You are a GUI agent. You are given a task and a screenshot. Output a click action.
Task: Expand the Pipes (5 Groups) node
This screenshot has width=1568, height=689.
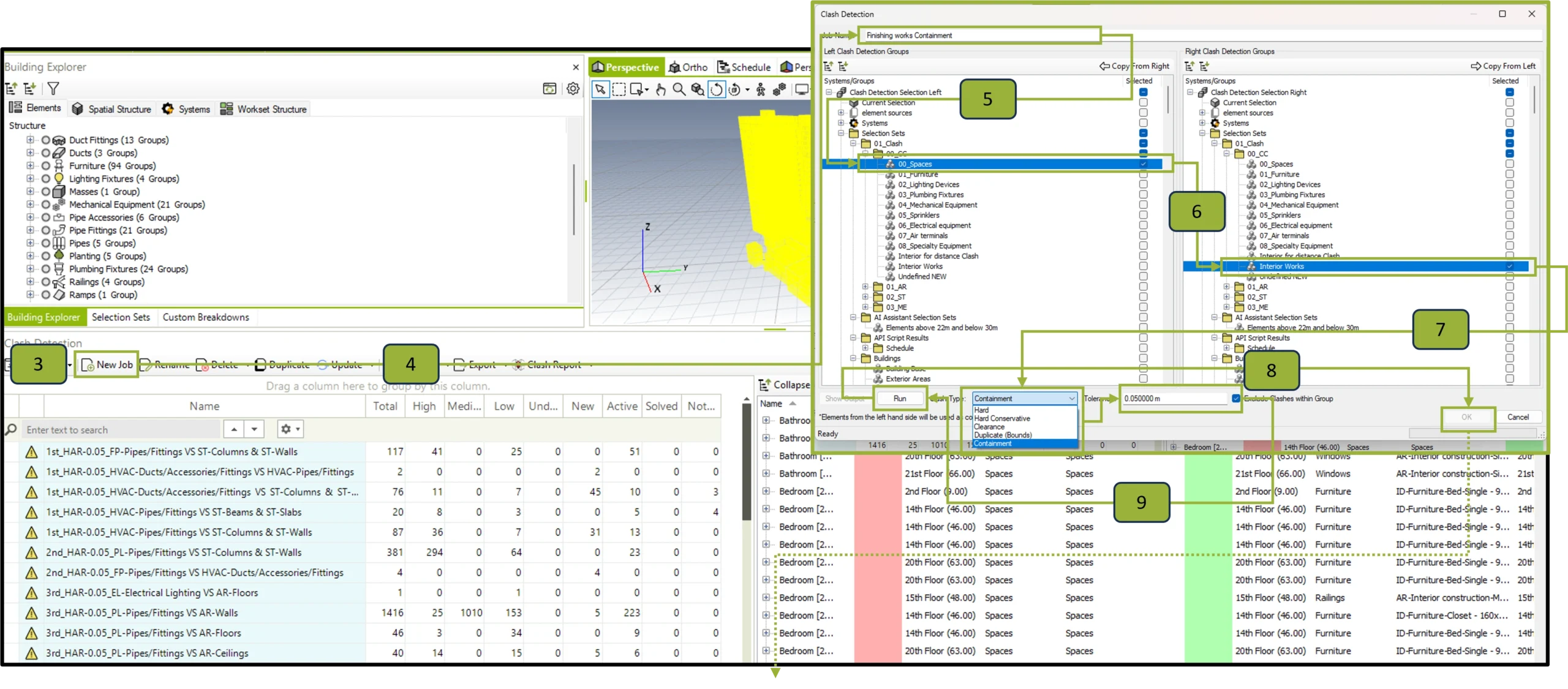pos(30,243)
